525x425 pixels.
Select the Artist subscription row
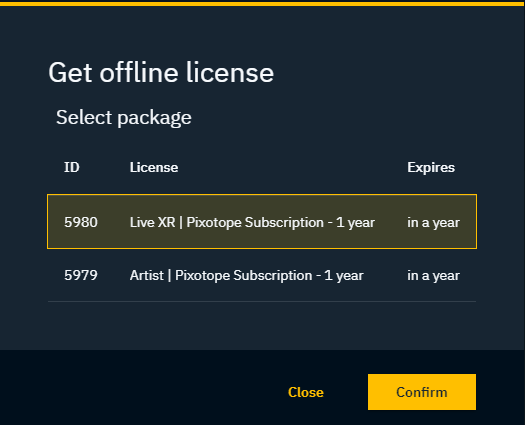262,275
